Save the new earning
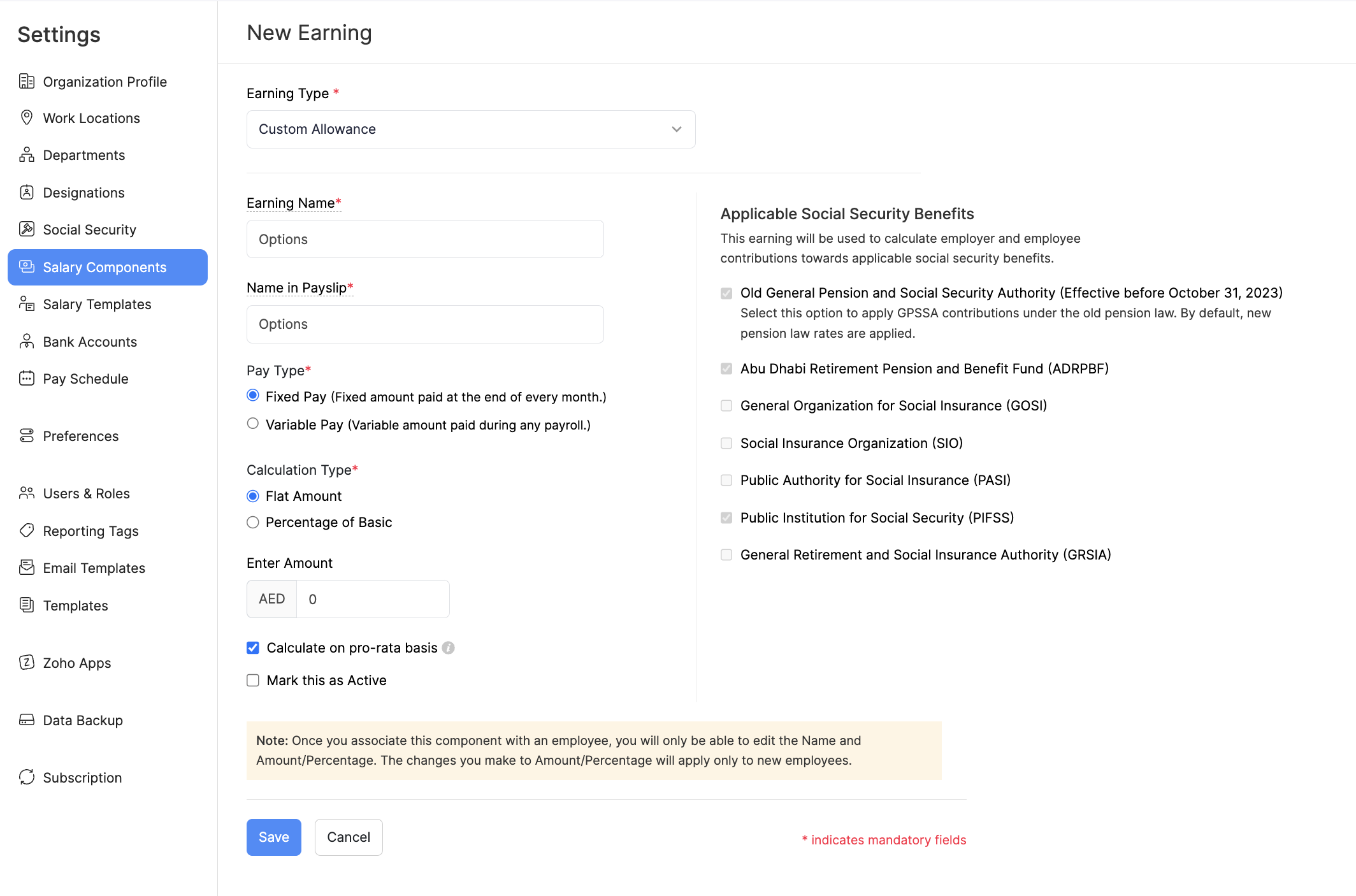1356x896 pixels. (x=273, y=837)
